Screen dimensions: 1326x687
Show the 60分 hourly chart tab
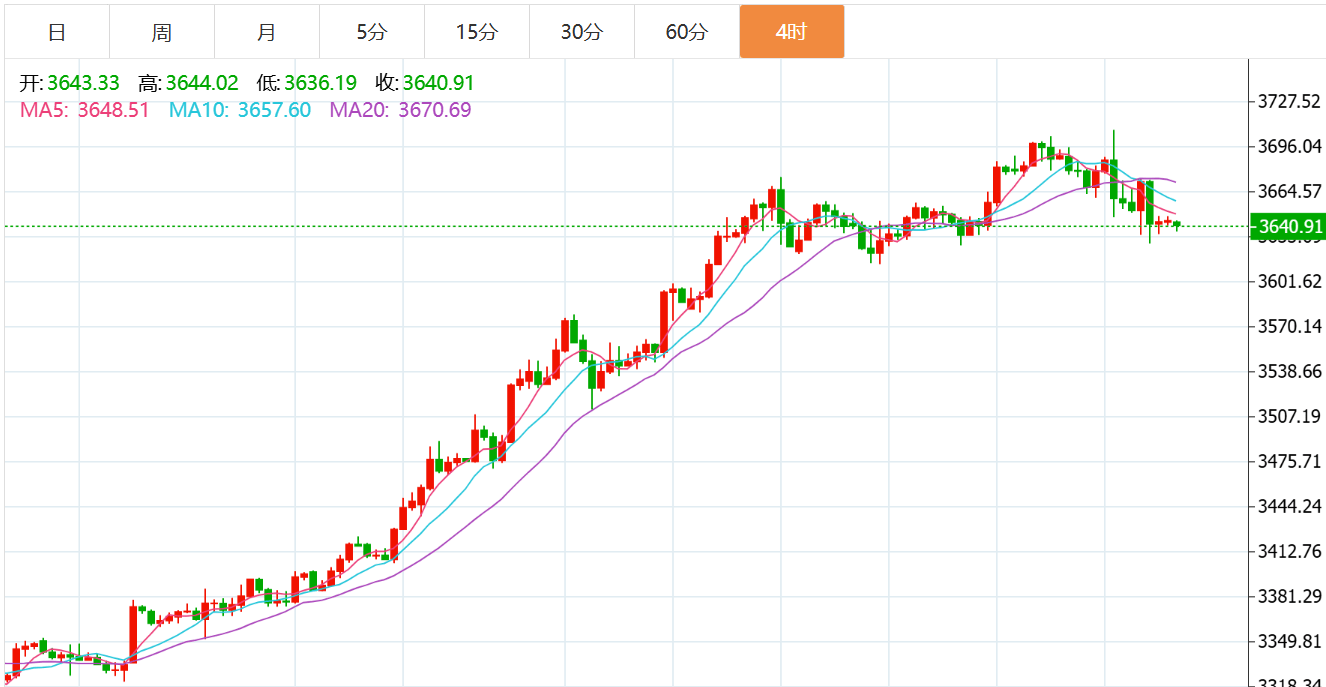686,32
